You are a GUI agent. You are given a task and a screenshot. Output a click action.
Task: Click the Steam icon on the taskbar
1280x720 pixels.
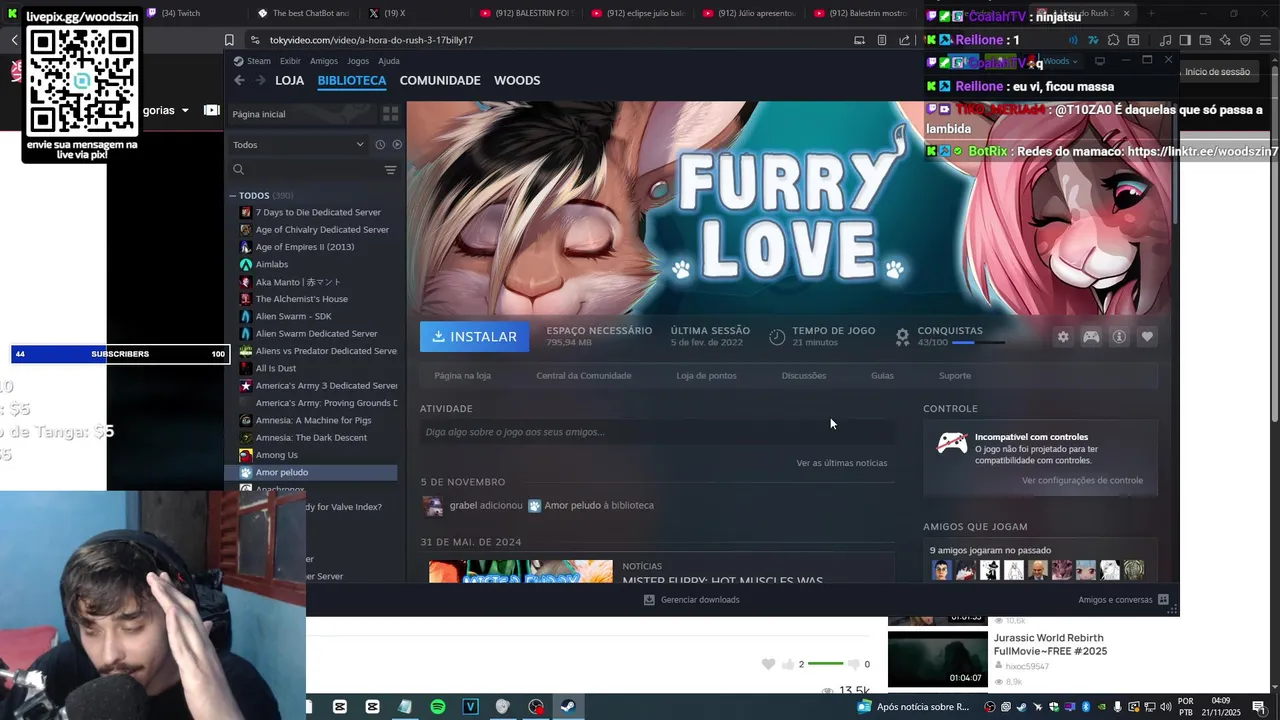567,707
